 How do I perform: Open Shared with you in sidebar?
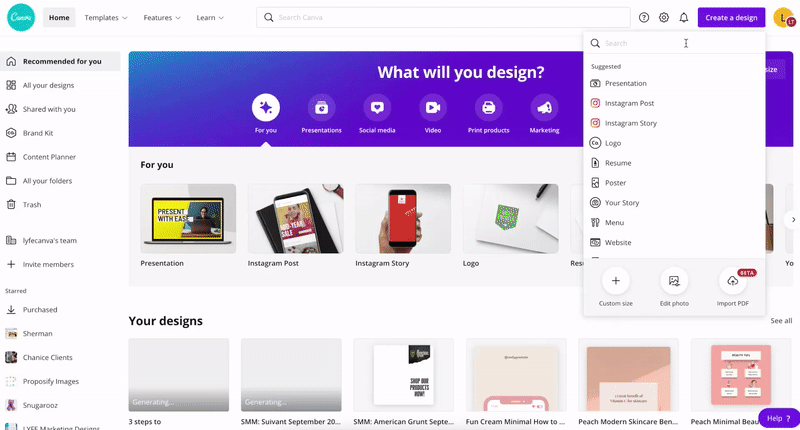tap(60, 109)
